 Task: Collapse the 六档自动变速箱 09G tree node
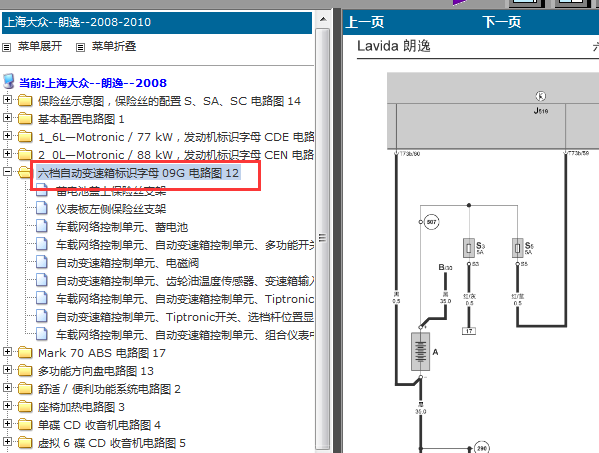tap(7, 171)
